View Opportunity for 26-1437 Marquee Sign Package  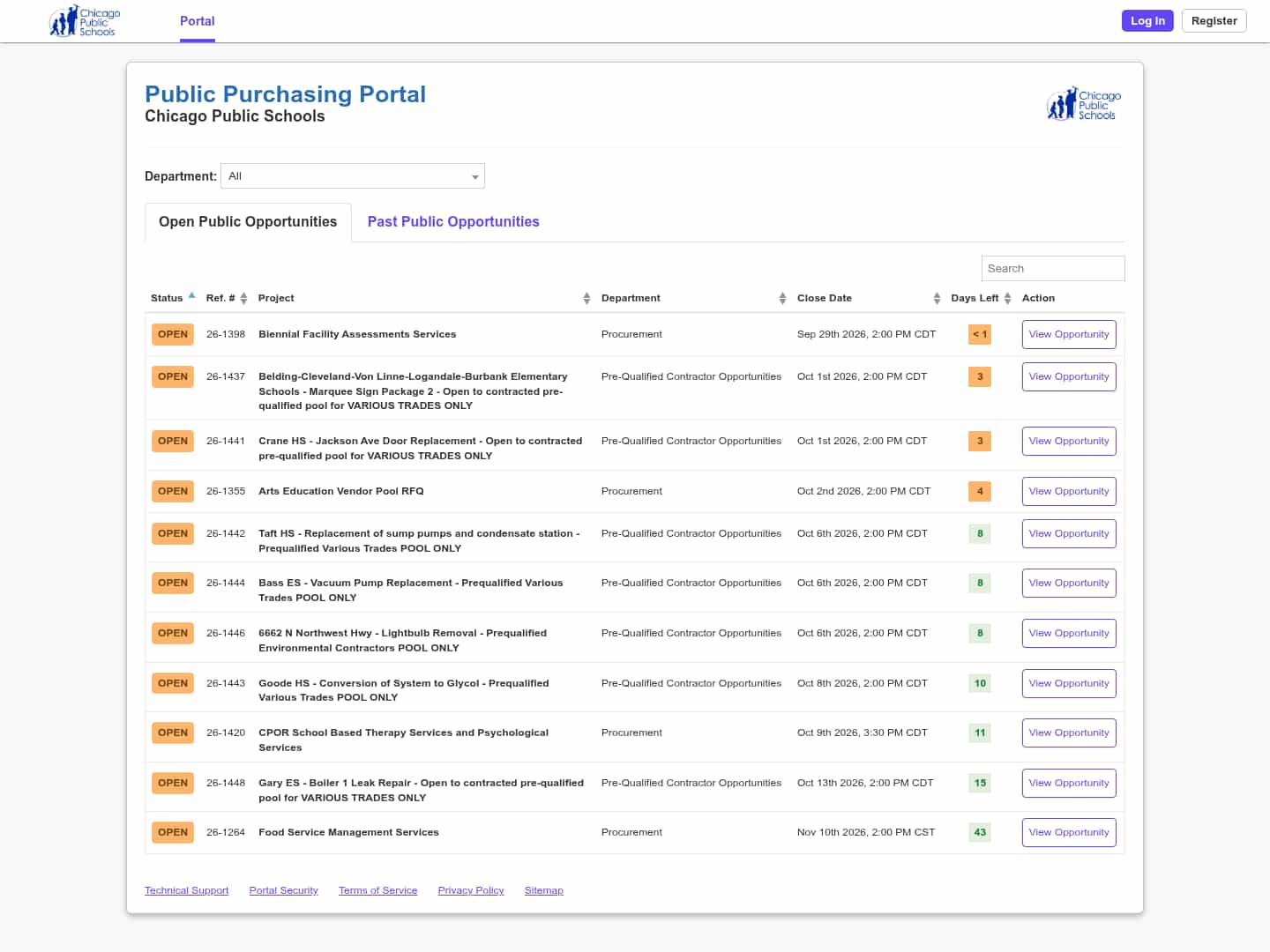[x=1069, y=377]
